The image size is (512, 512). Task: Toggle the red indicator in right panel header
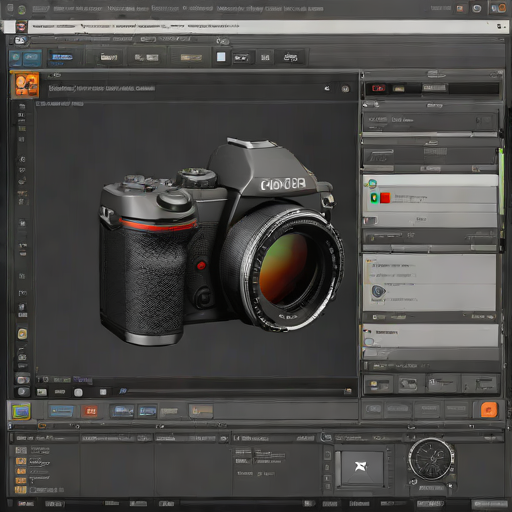click(x=378, y=88)
